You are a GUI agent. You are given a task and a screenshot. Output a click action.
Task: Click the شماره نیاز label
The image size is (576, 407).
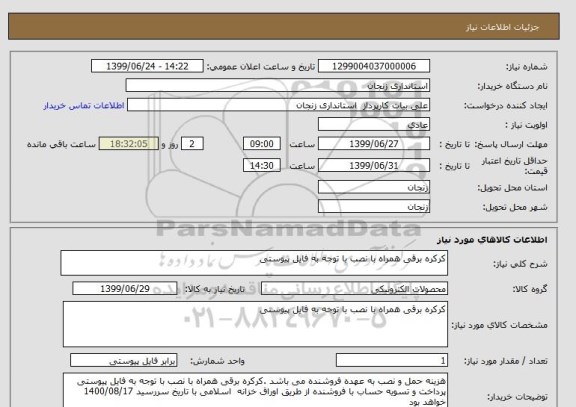526,67
